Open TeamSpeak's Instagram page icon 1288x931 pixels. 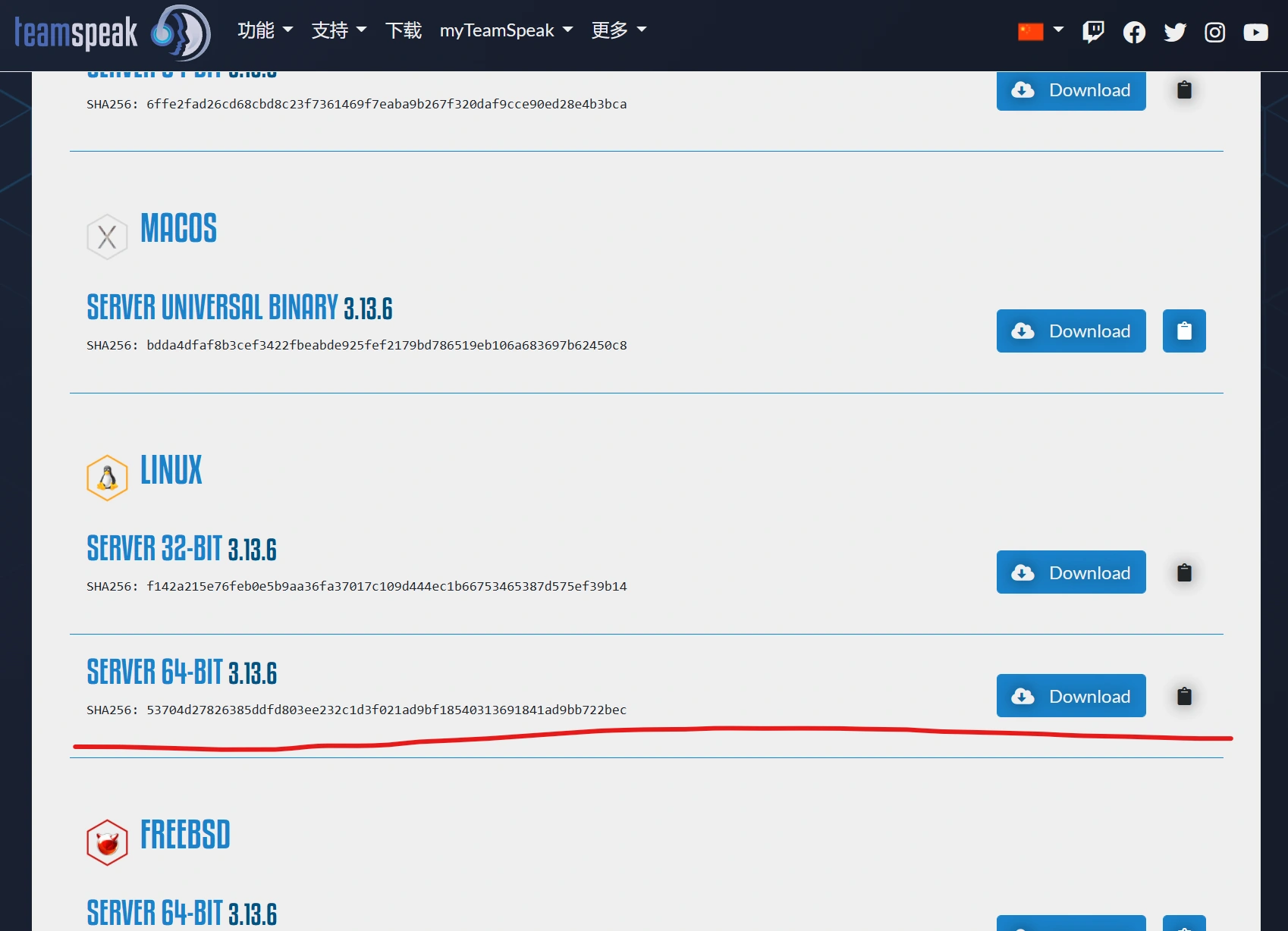coord(1214,32)
